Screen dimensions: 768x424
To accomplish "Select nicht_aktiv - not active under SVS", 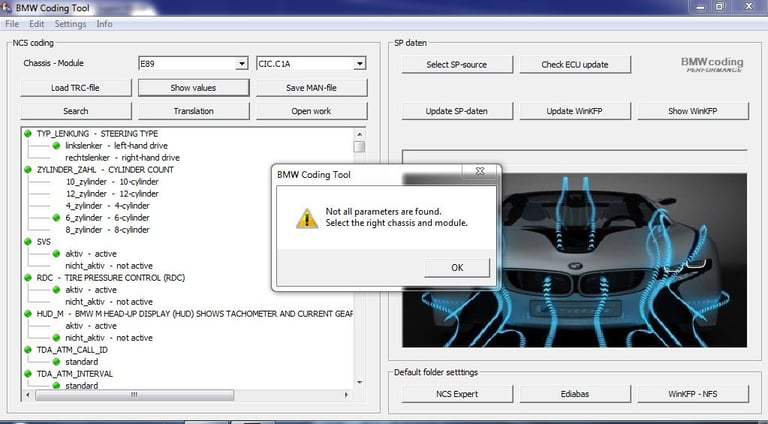I will (x=109, y=265).
